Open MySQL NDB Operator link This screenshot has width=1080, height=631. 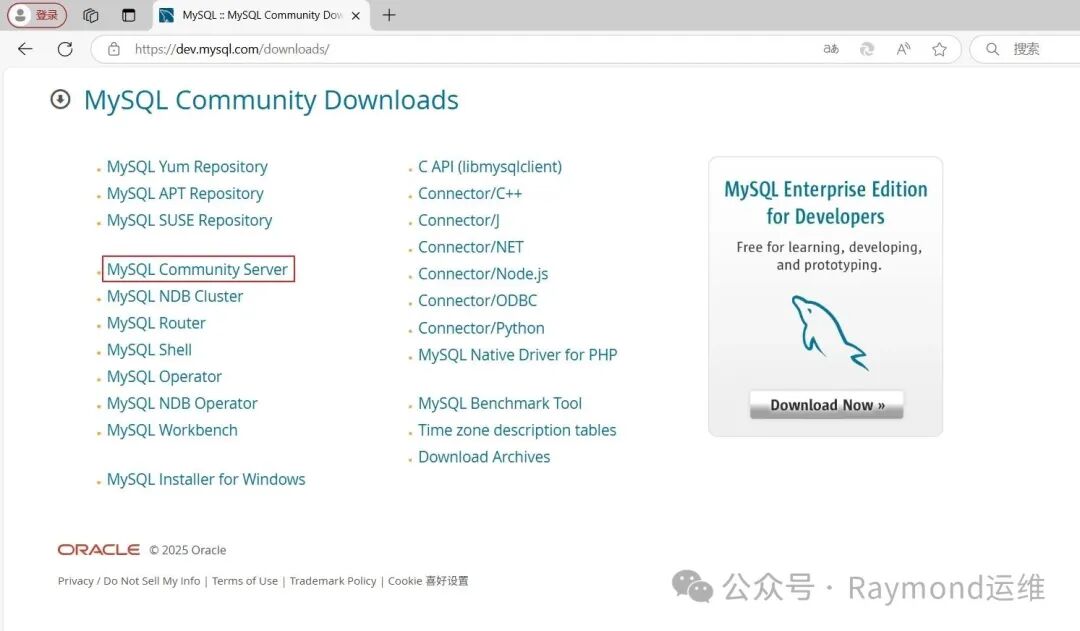click(x=183, y=404)
